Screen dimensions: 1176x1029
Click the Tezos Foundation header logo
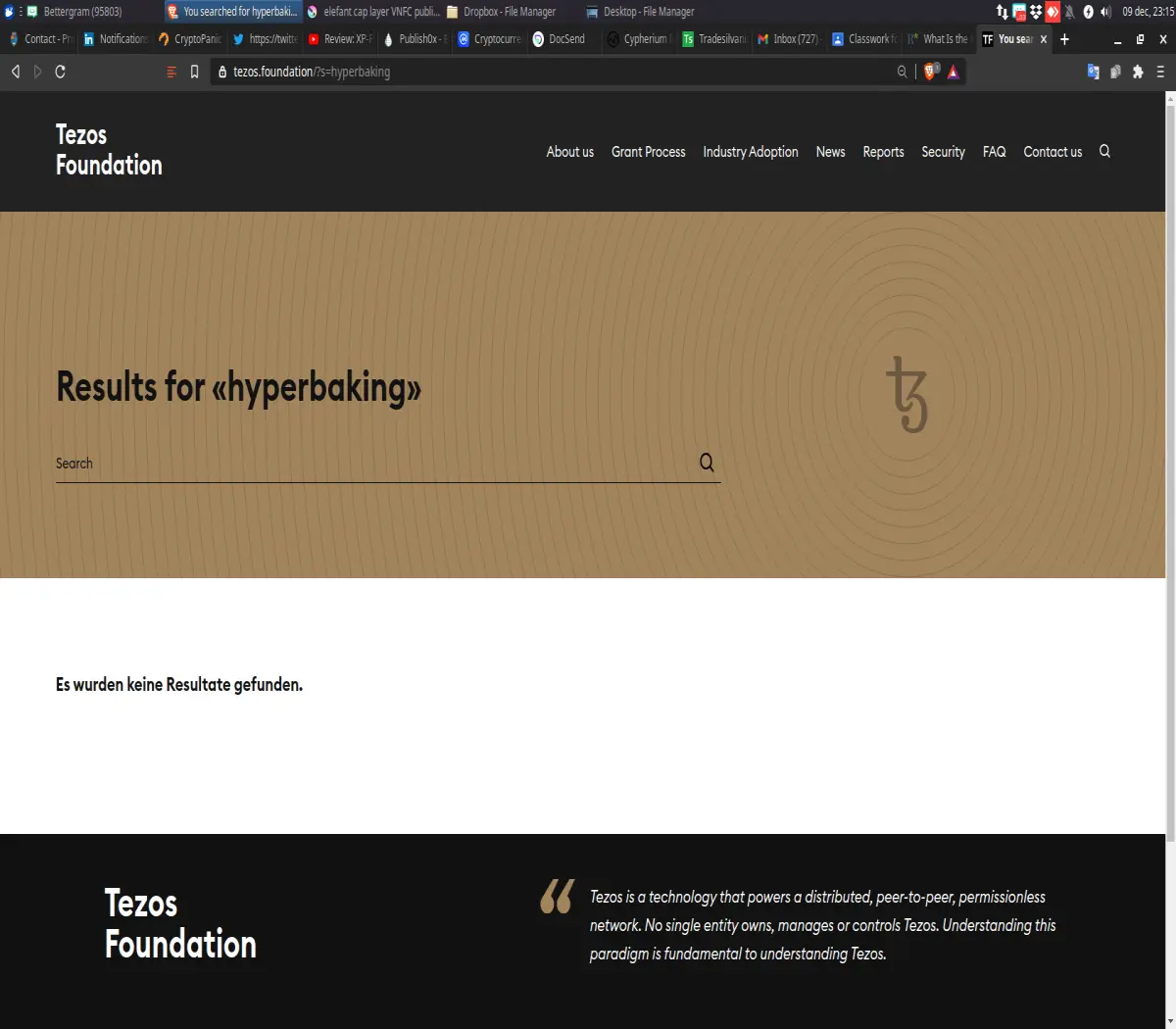click(109, 150)
